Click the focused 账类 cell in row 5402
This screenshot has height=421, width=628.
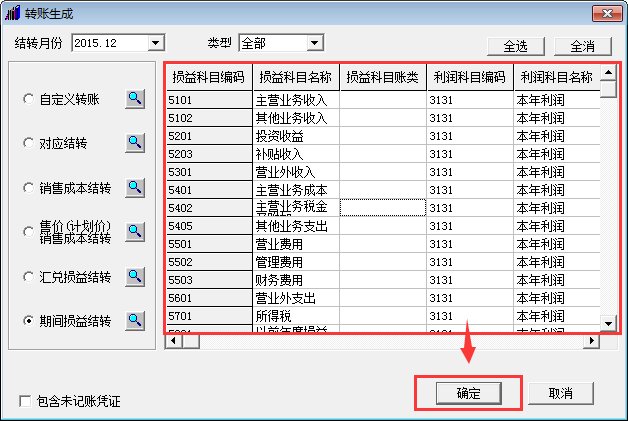tap(383, 208)
